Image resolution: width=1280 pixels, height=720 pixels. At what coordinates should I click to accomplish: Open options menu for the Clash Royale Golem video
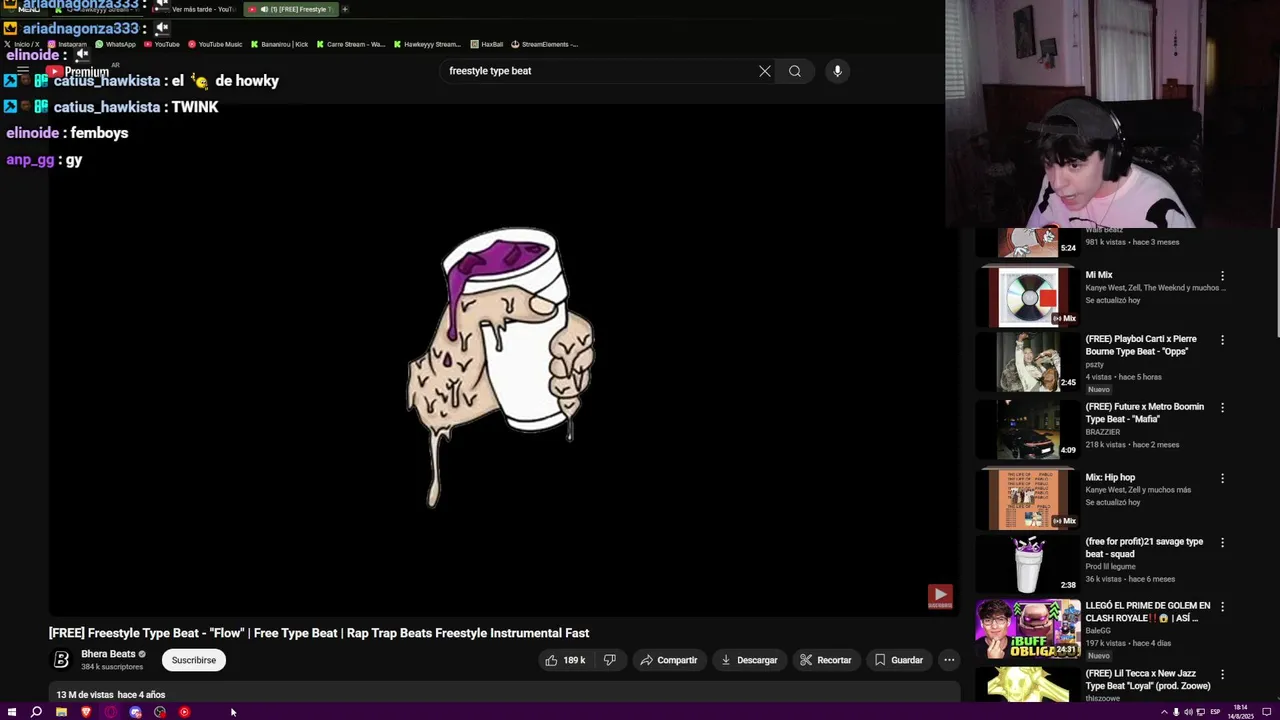[x=1222, y=607]
